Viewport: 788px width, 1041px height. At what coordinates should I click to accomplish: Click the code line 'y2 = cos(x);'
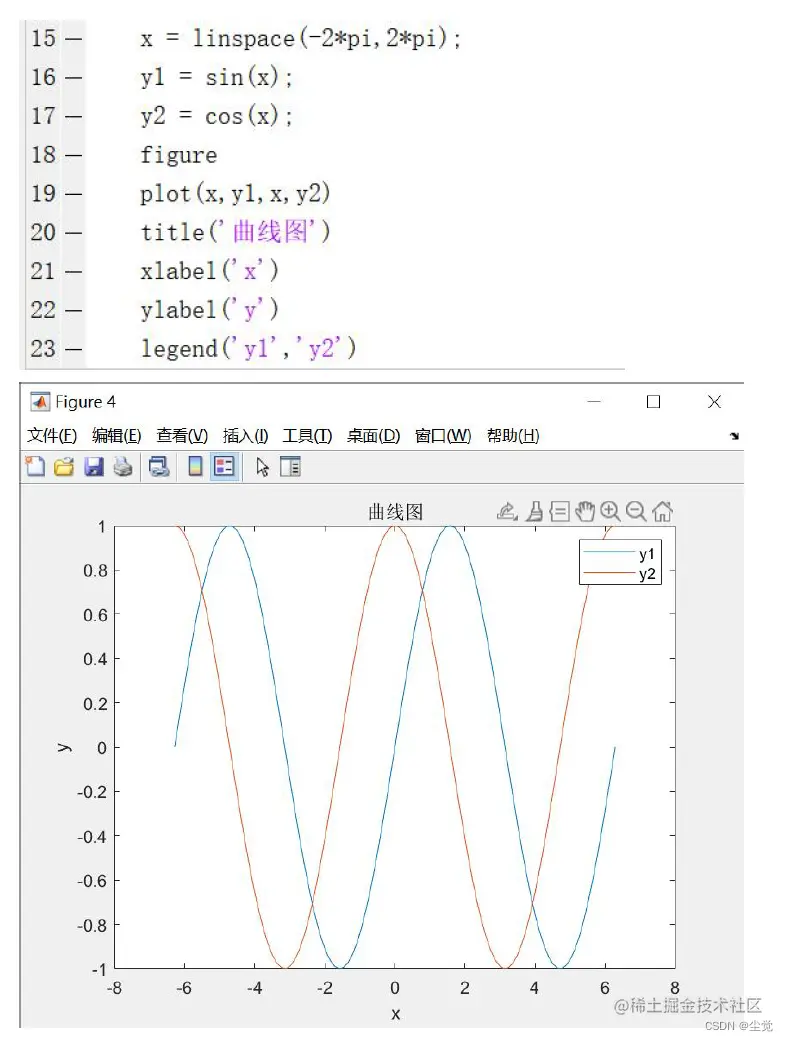point(216,116)
